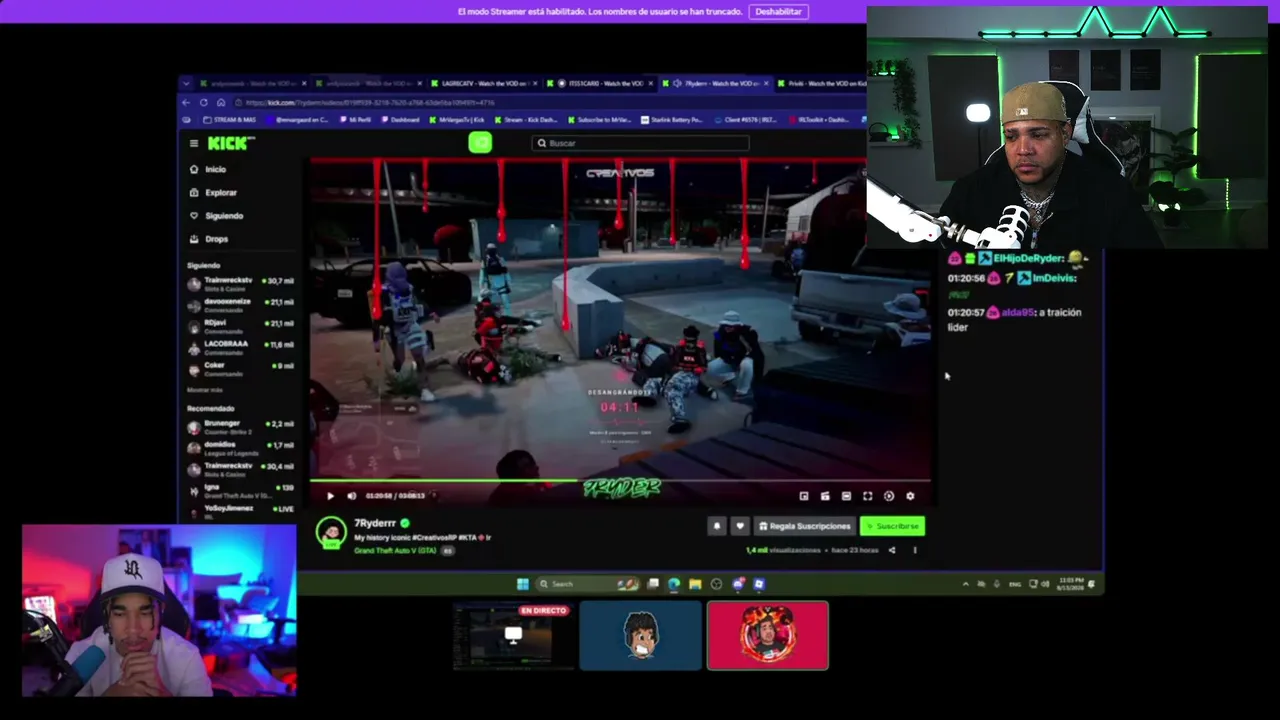The height and width of the screenshot is (720, 1280).
Task: Open Windows Start menu
Action: 522,584
